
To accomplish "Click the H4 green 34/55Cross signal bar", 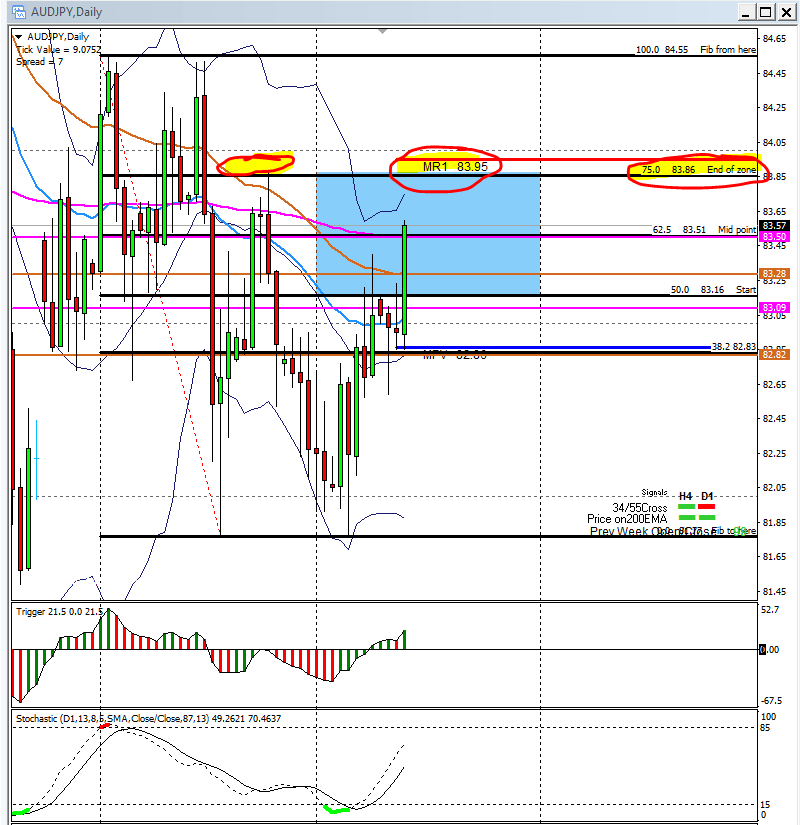I will (686, 507).
